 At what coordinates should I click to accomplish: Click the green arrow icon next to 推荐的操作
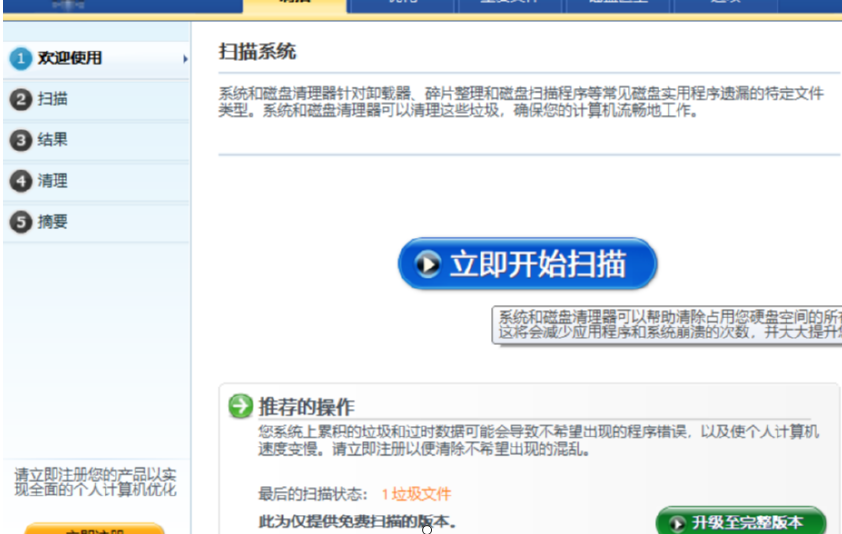pyautogui.click(x=240, y=406)
